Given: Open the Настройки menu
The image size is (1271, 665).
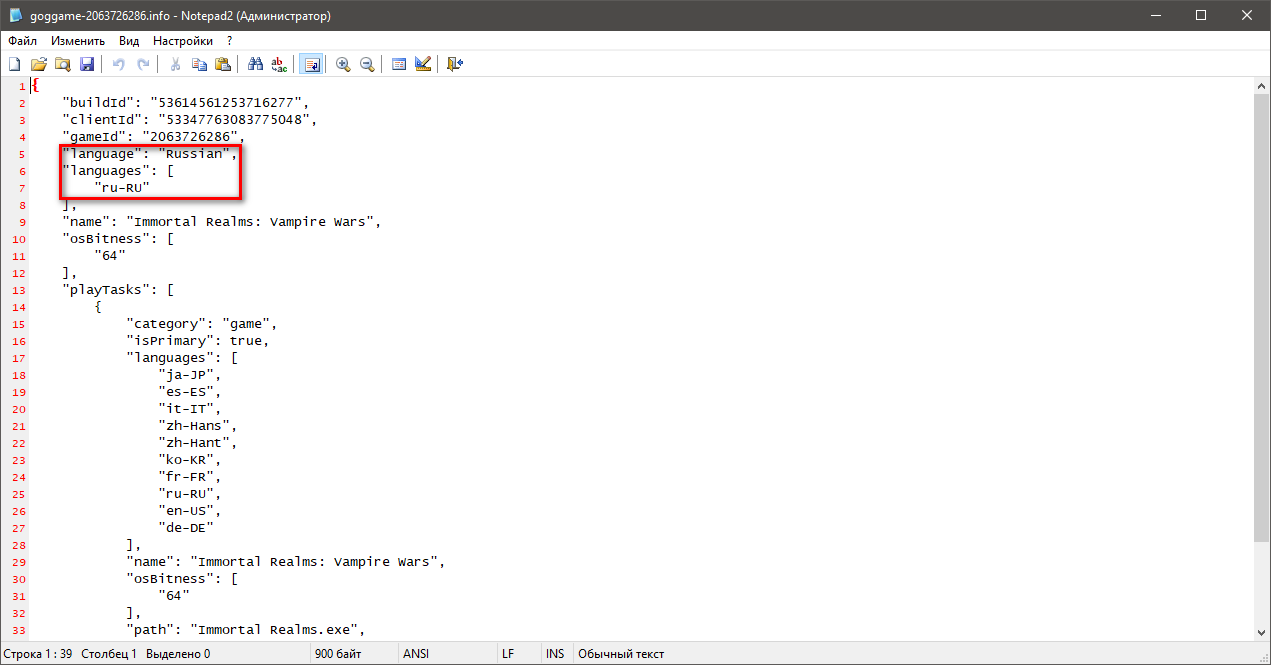Looking at the screenshot, I should pyautogui.click(x=183, y=41).
